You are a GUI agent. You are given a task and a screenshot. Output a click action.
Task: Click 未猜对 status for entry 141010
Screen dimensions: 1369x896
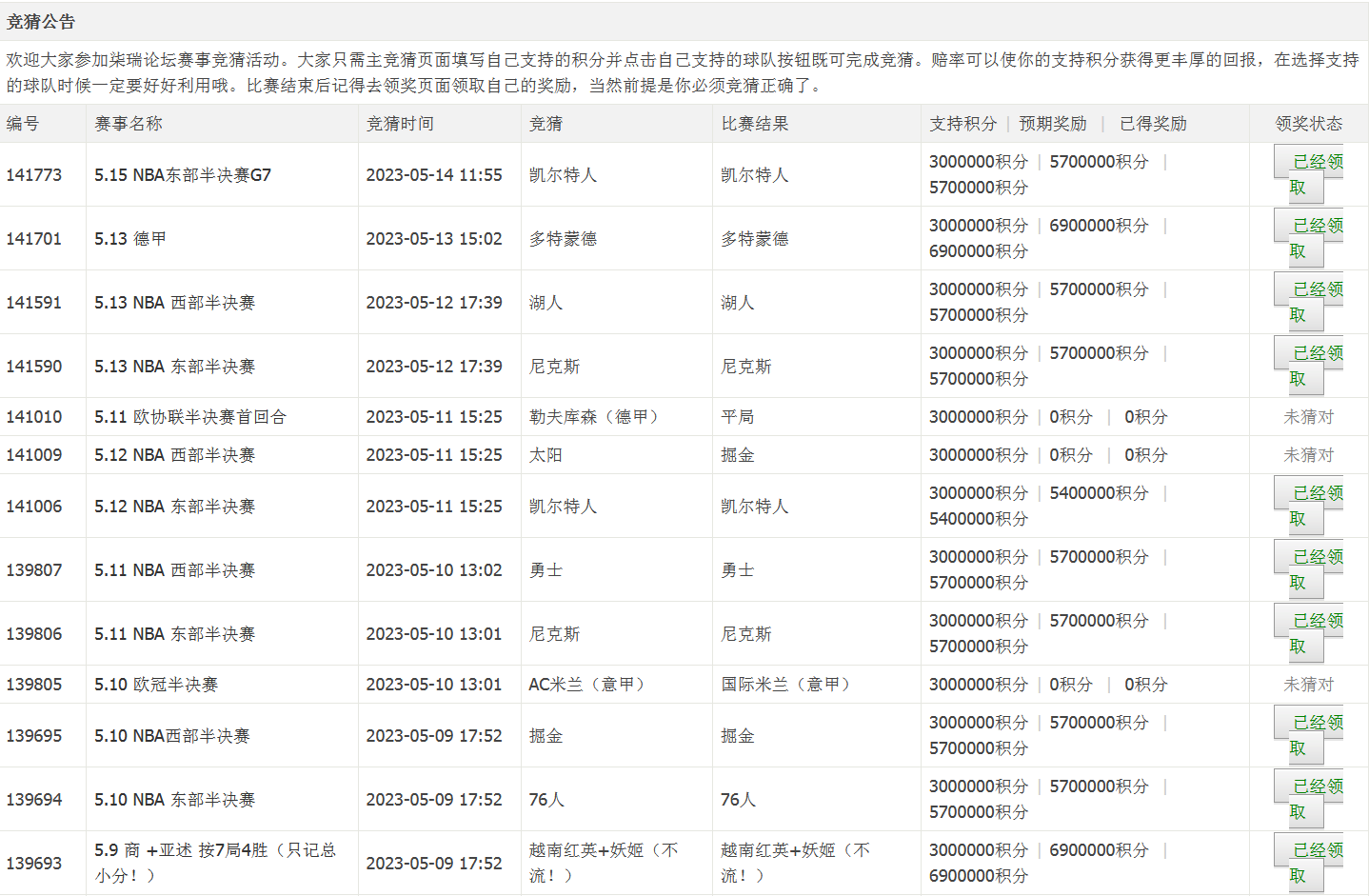[x=1308, y=417]
